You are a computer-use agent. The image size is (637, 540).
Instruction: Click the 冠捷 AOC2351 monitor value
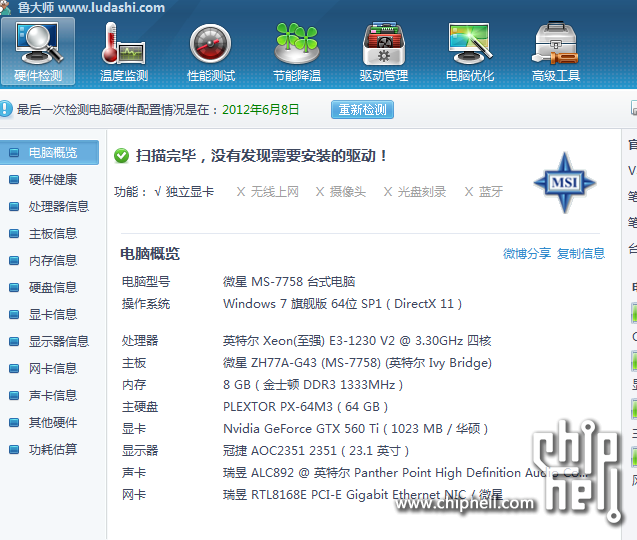(316, 451)
